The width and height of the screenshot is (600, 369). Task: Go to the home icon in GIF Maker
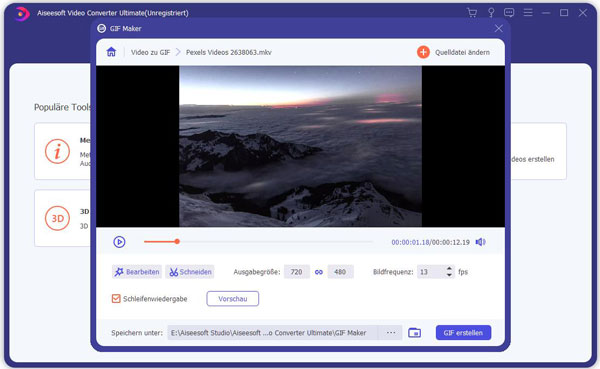point(111,52)
